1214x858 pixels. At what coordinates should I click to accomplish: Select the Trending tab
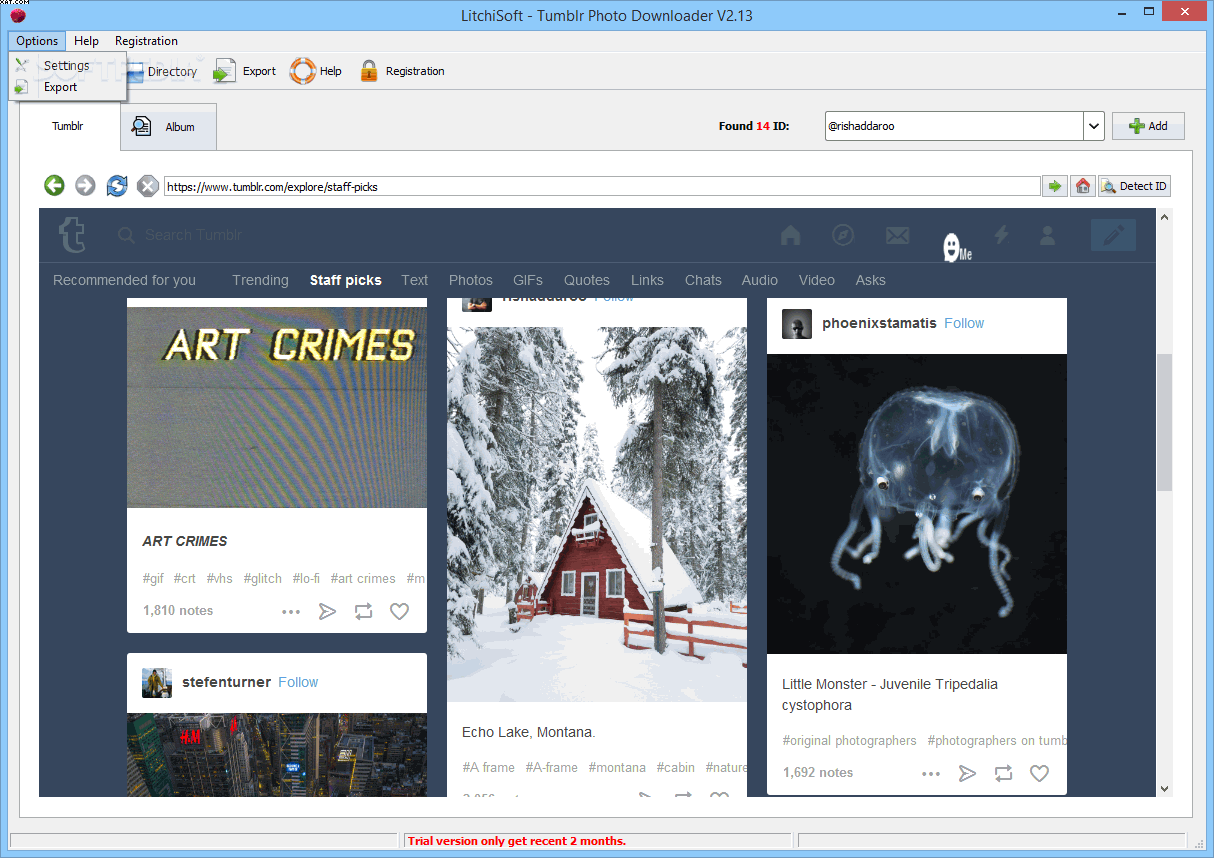coord(260,280)
